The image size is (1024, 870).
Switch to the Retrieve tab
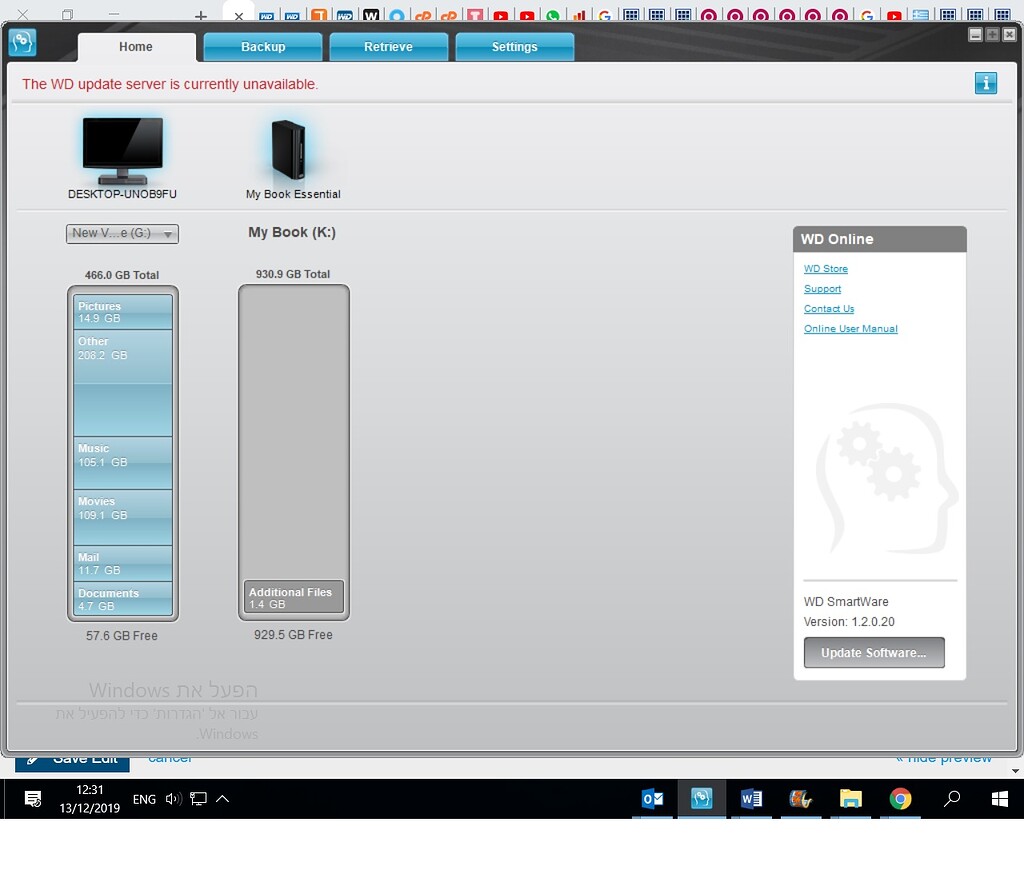coord(388,46)
